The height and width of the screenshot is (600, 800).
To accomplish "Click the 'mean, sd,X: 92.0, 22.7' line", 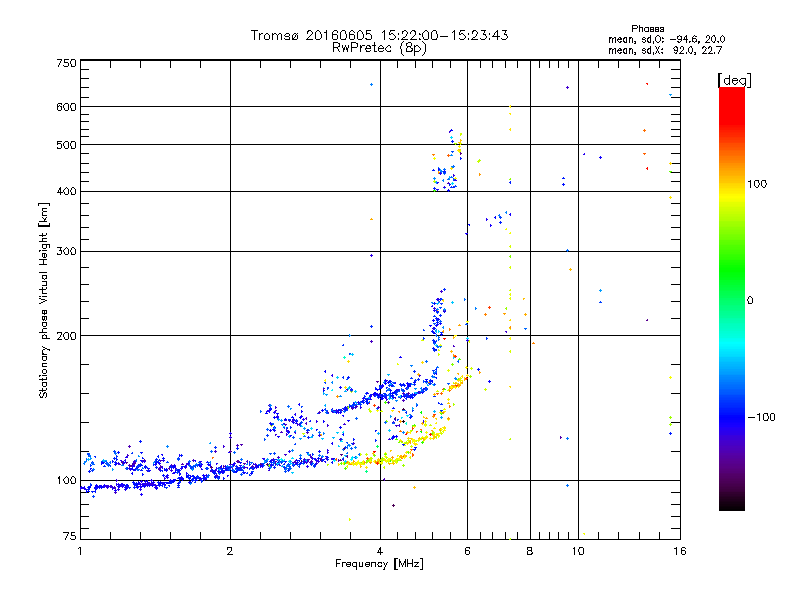I will [665, 50].
